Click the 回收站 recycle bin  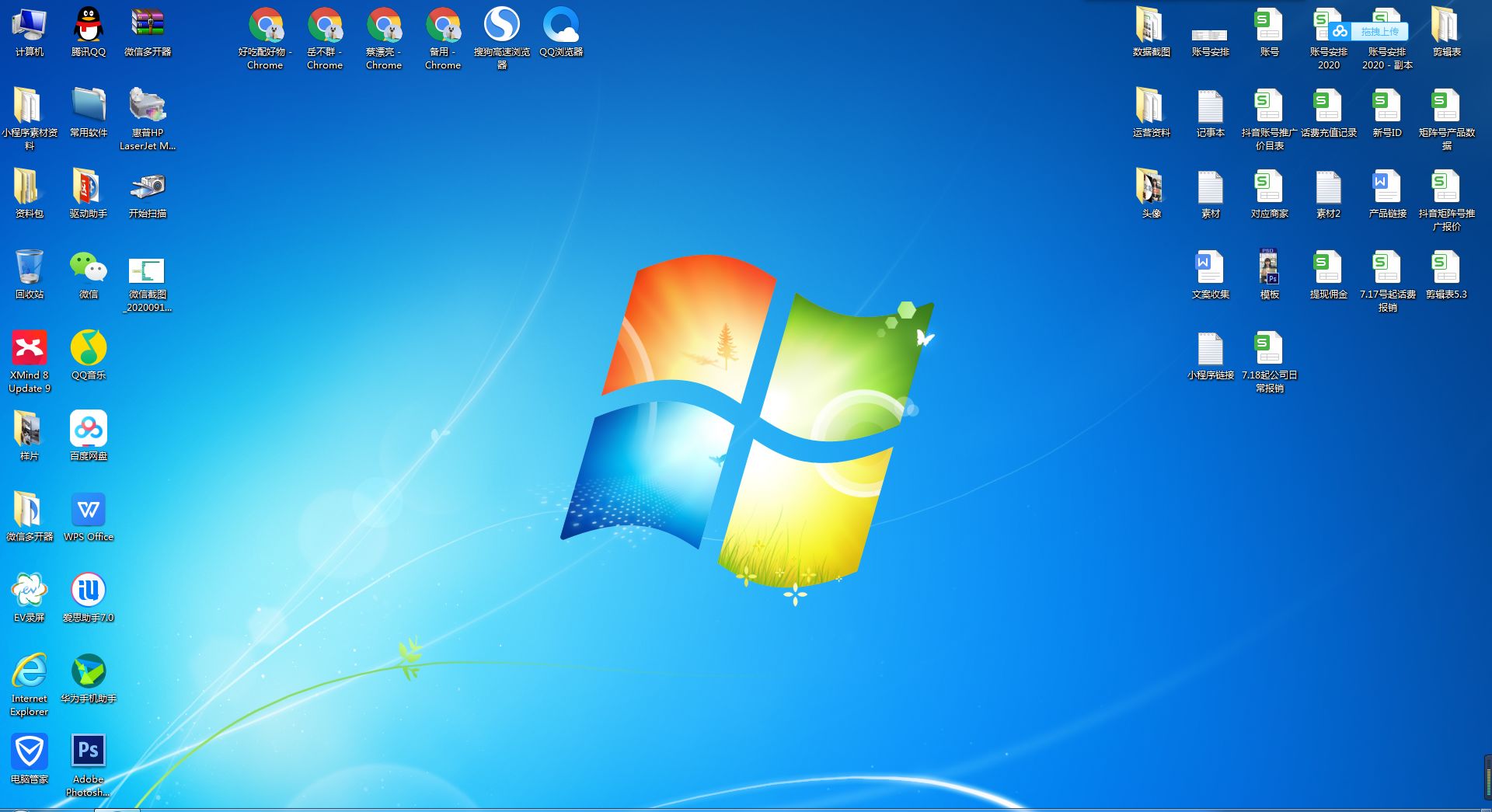tap(30, 269)
